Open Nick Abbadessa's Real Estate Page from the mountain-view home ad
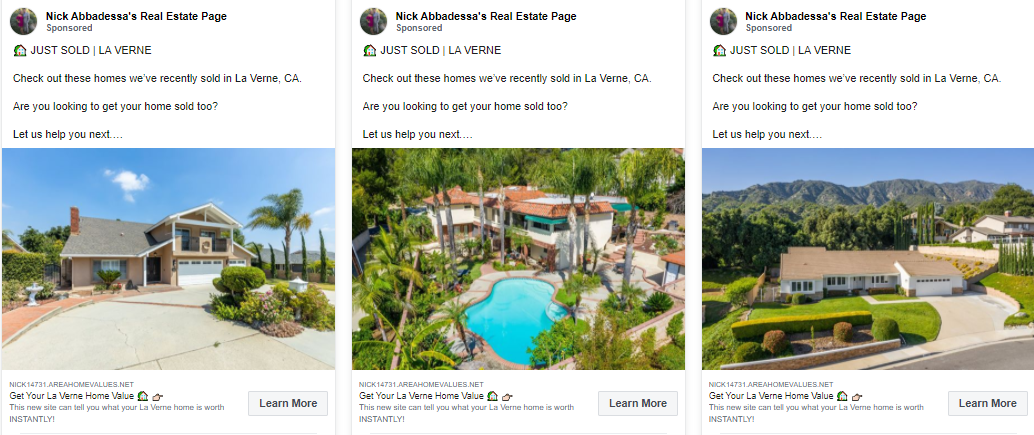1034x435 pixels. pyautogui.click(x=836, y=16)
